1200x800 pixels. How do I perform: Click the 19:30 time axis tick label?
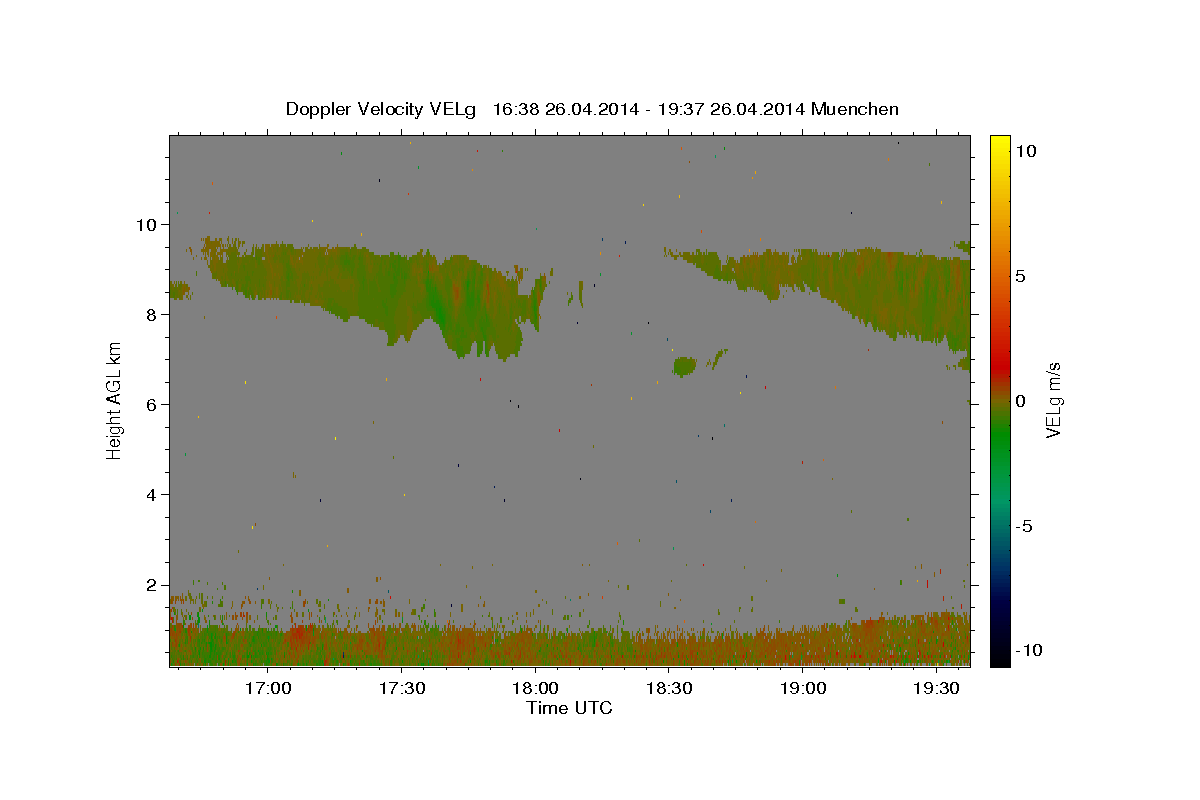tap(937, 689)
